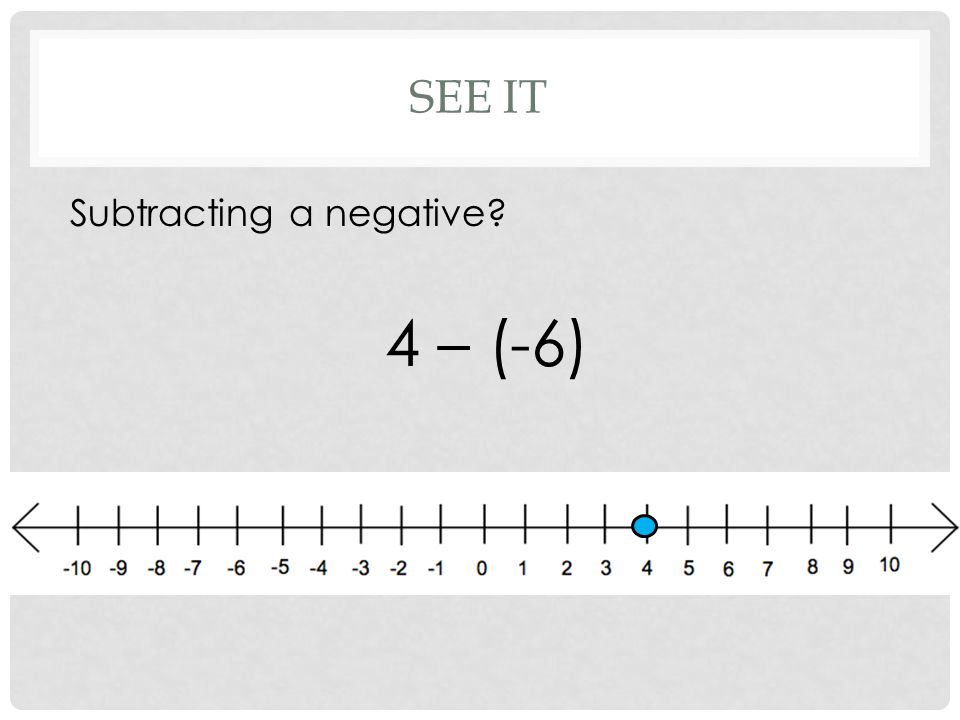Click the number 10 label on number line

point(889,564)
